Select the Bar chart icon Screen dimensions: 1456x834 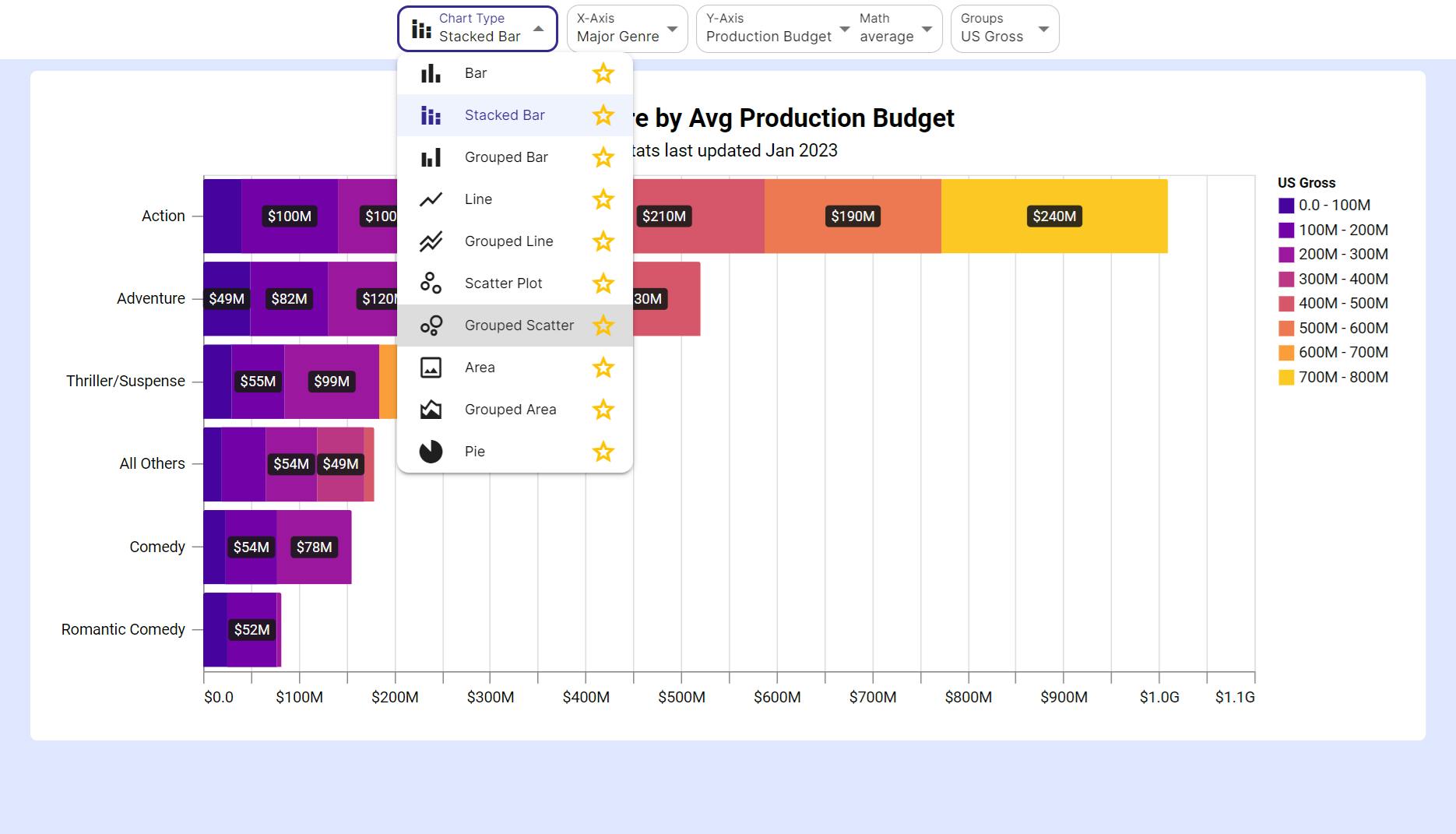click(x=431, y=73)
